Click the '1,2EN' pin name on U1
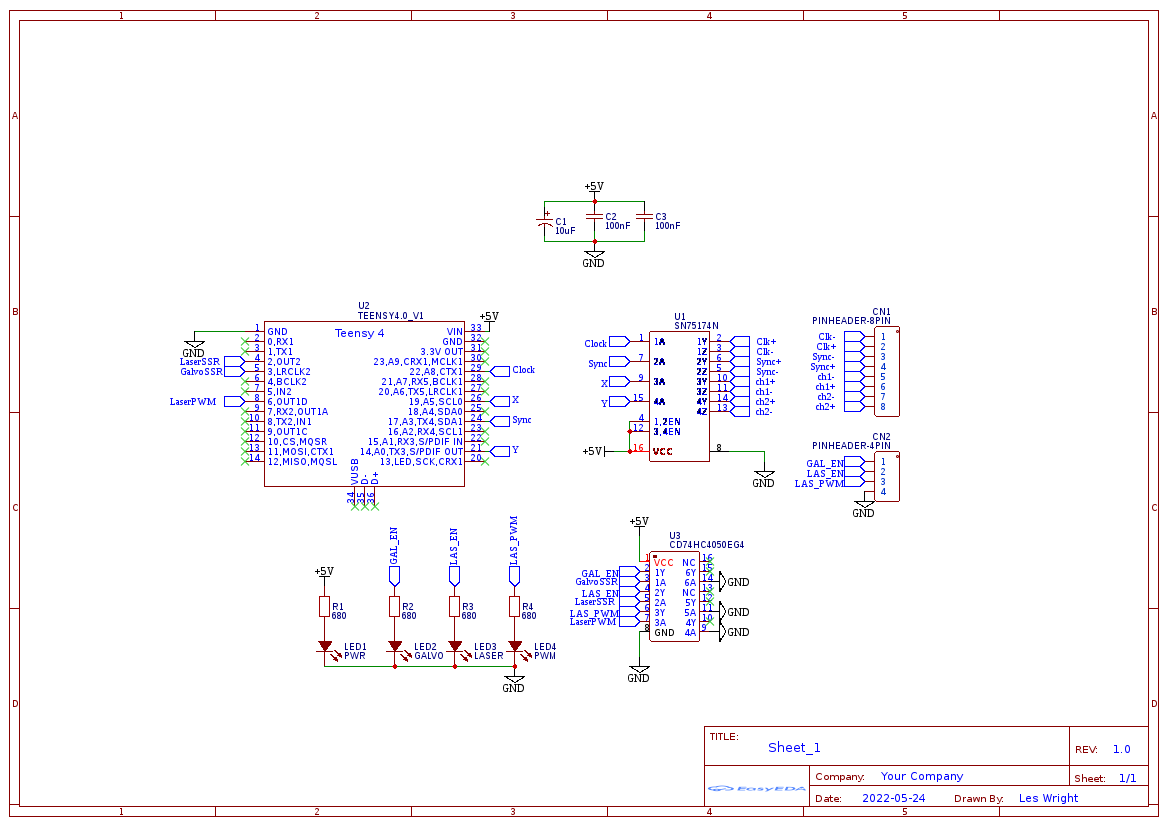This screenshot has height=827, width=1169. point(667,422)
